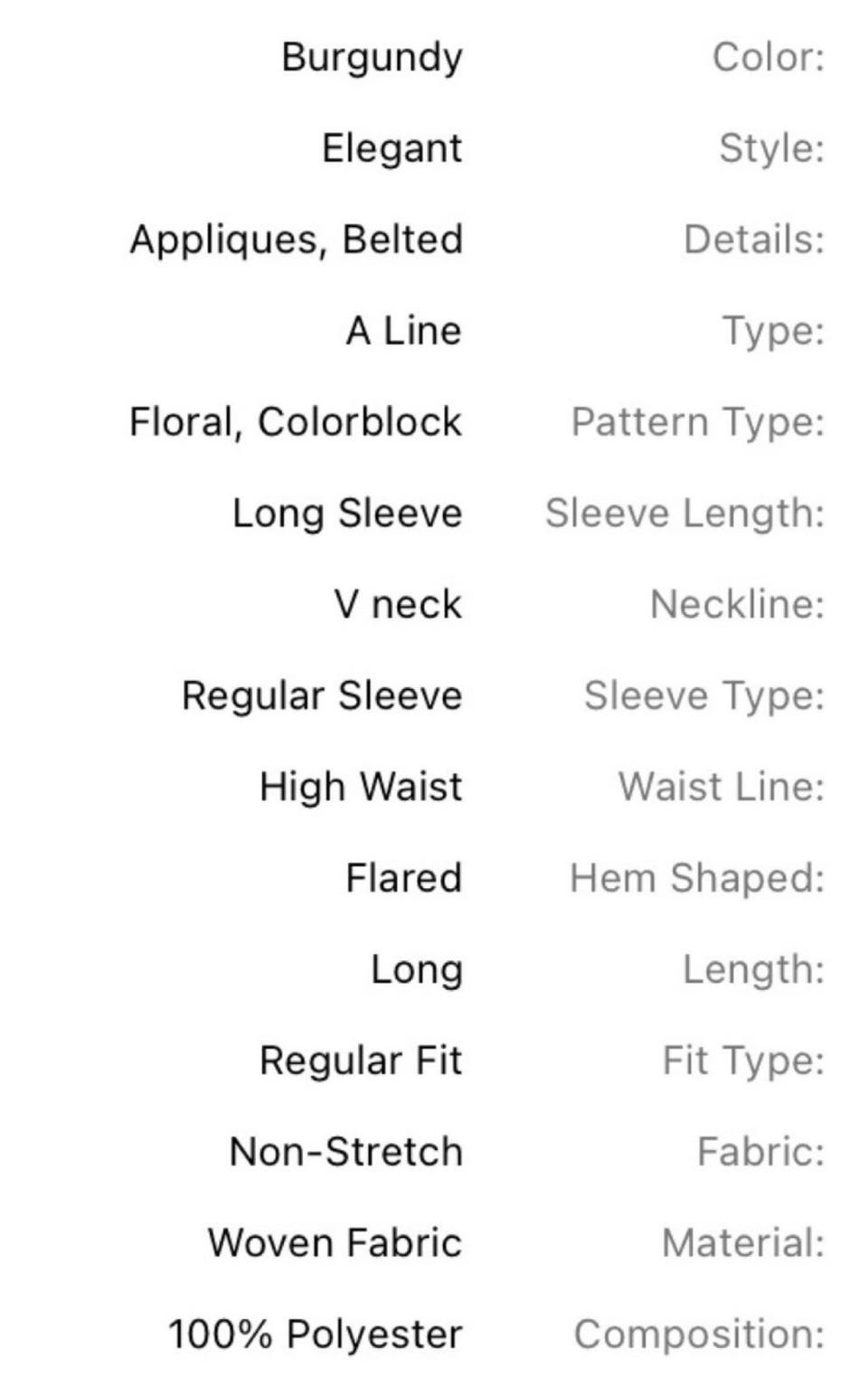Click the High Waist value
This screenshot has width=868, height=1397.
click(361, 788)
